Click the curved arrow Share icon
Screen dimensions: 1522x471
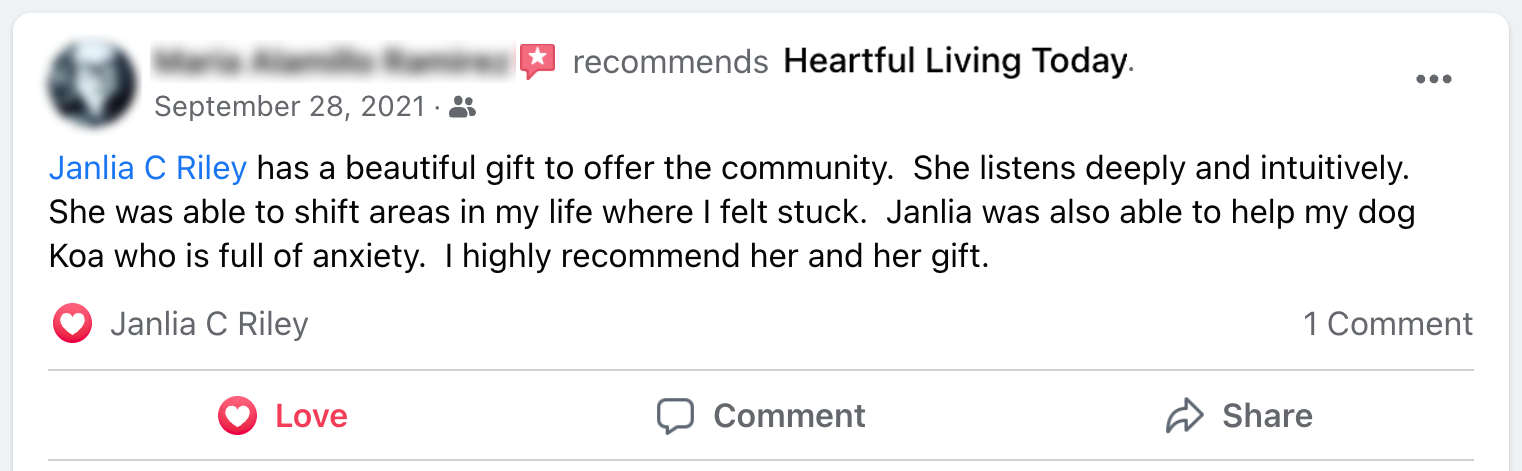tap(1185, 416)
